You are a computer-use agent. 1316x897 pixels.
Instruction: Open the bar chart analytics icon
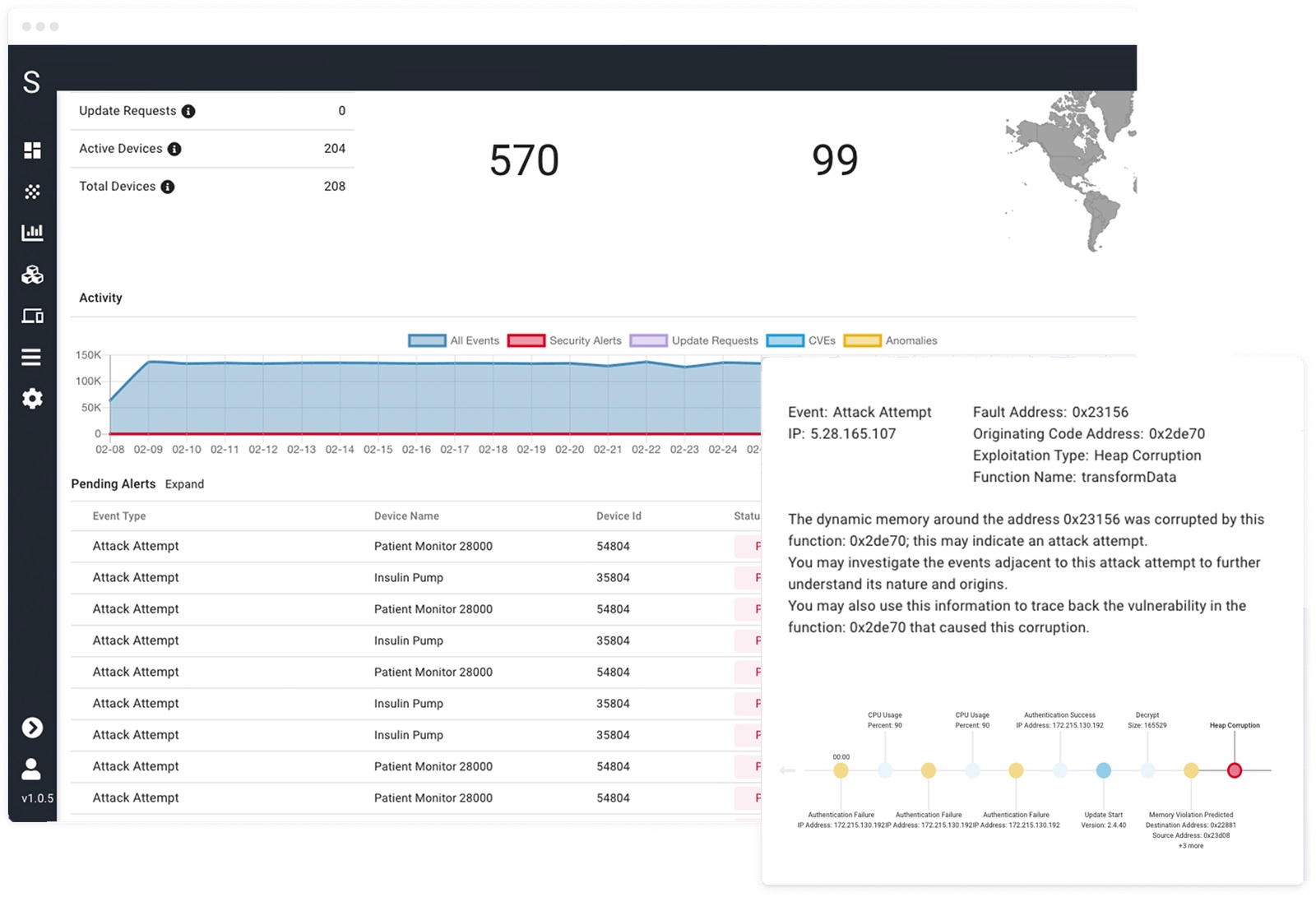tap(32, 233)
